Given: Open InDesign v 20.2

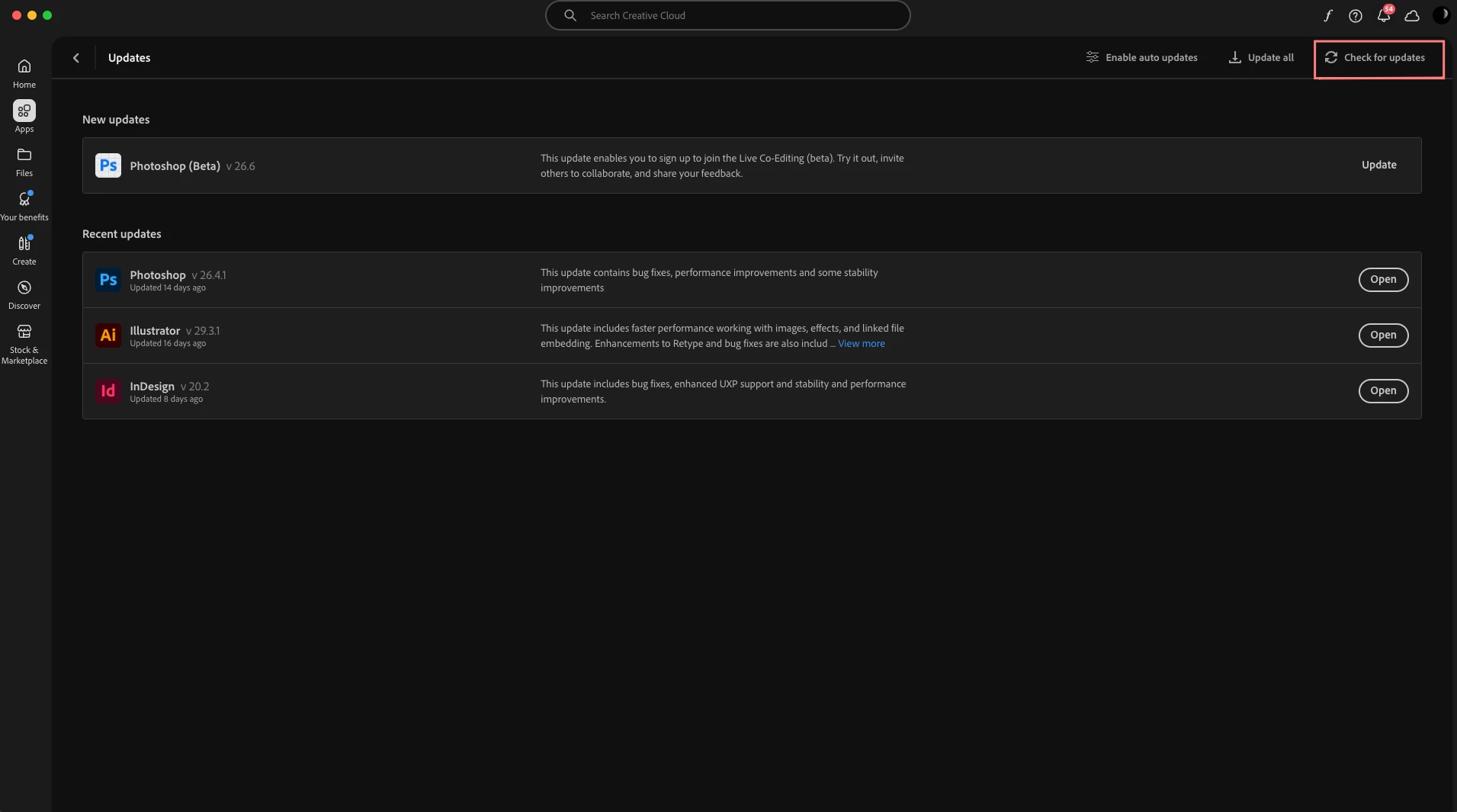Looking at the screenshot, I should (1383, 391).
